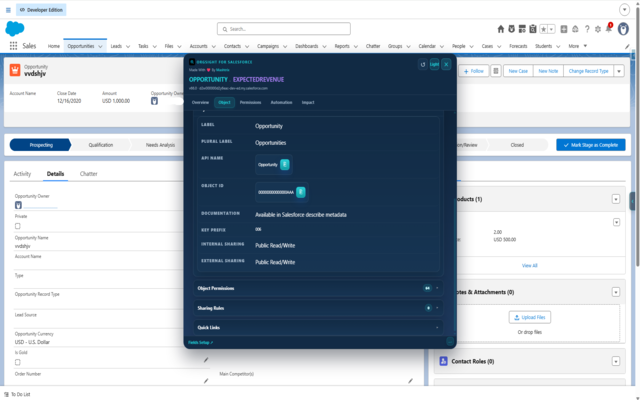Click the pencil icon to edit the nav bar

[627, 47]
